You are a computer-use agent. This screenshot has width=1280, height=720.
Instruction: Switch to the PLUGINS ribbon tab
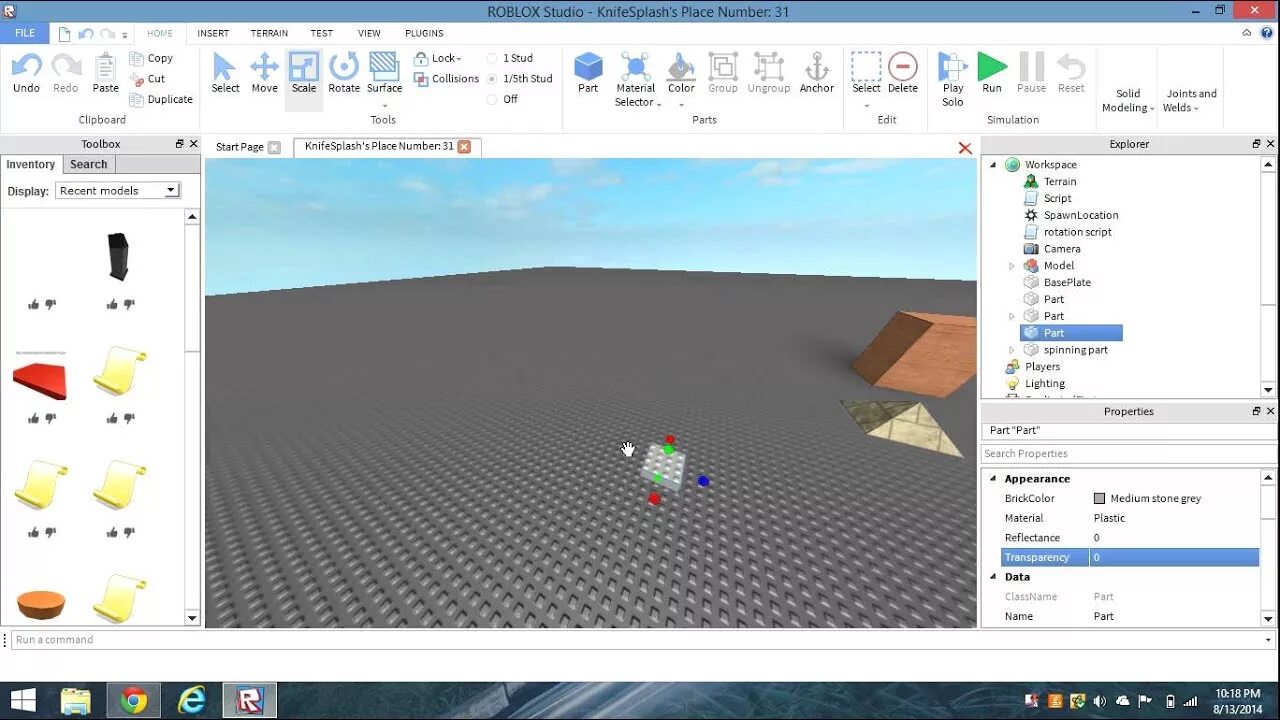(424, 33)
